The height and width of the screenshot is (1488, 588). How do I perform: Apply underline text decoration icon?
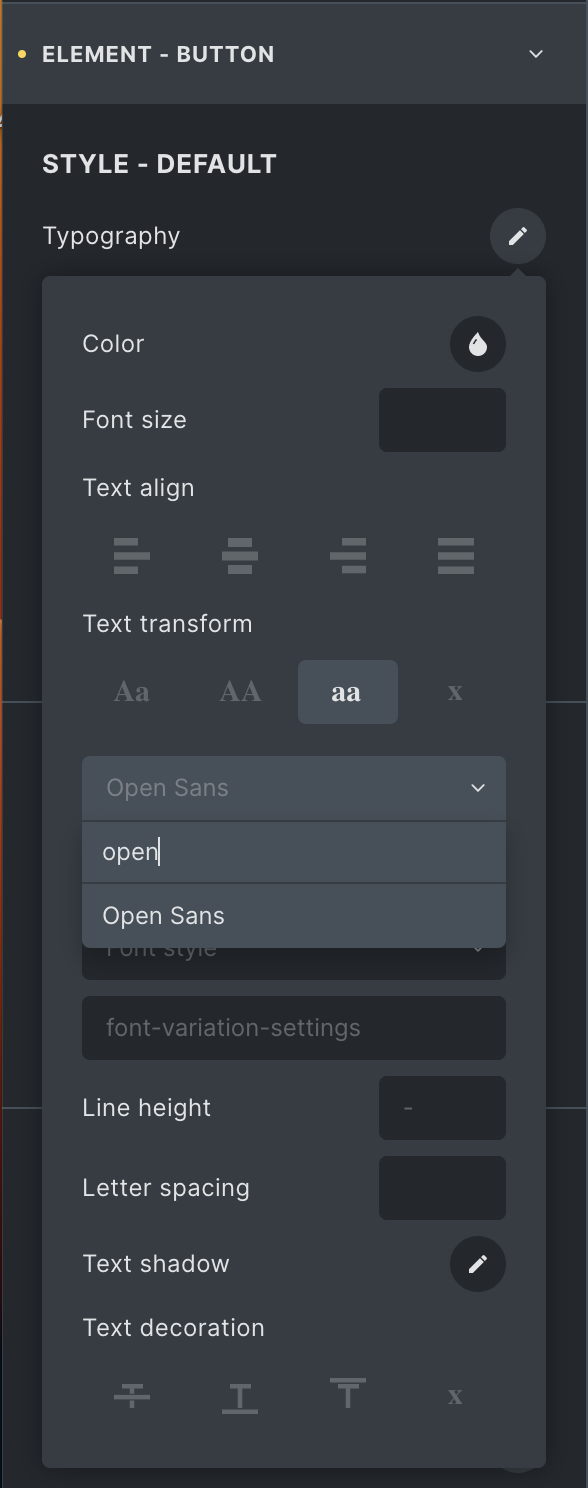tap(240, 1396)
